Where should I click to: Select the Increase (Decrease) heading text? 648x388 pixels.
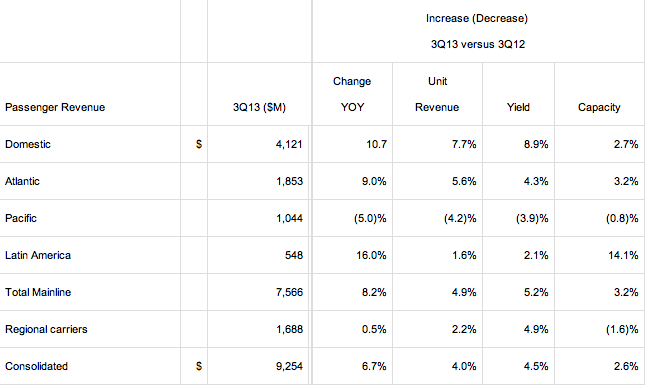477,19
